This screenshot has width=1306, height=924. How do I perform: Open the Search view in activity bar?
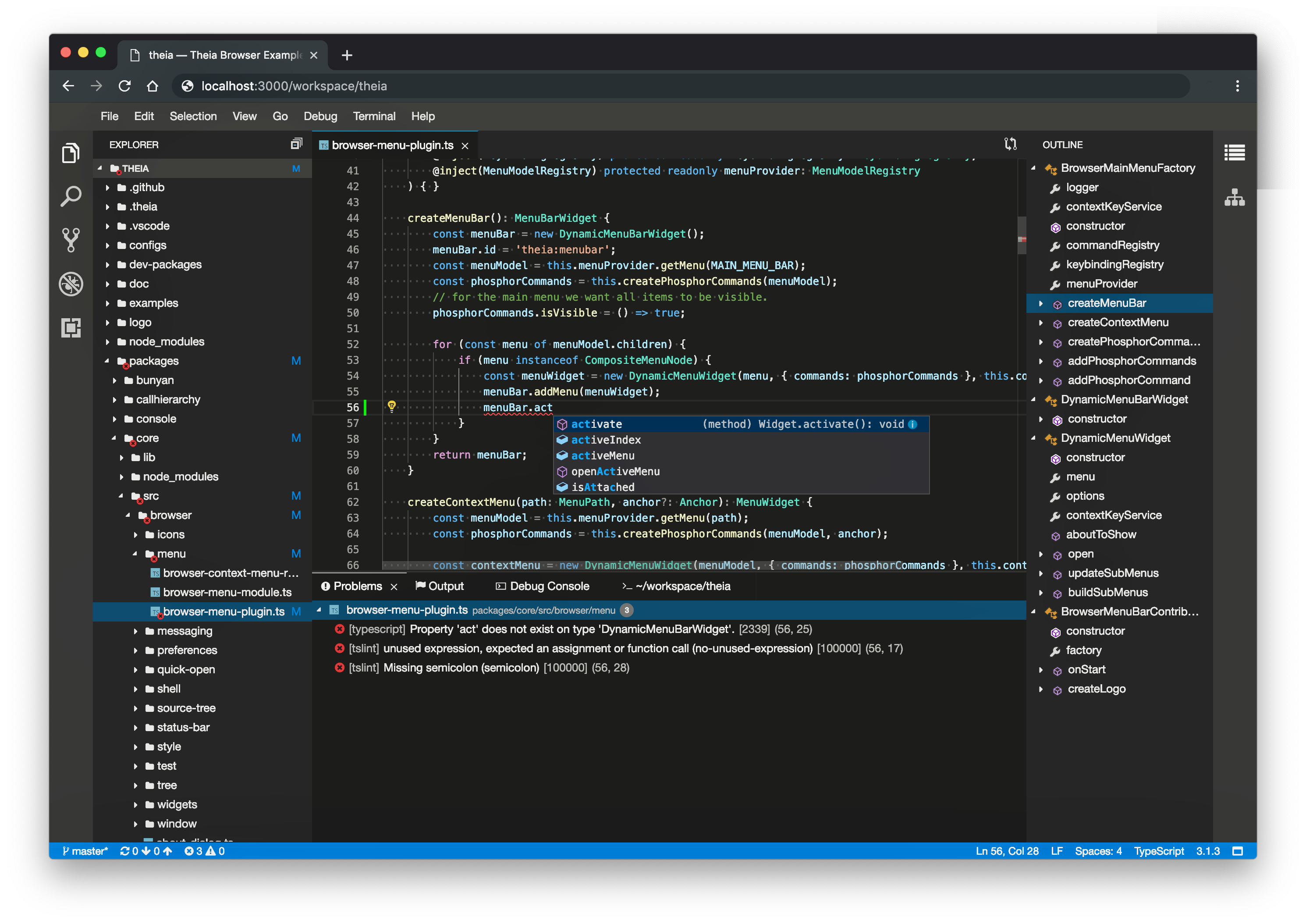tap(71, 196)
